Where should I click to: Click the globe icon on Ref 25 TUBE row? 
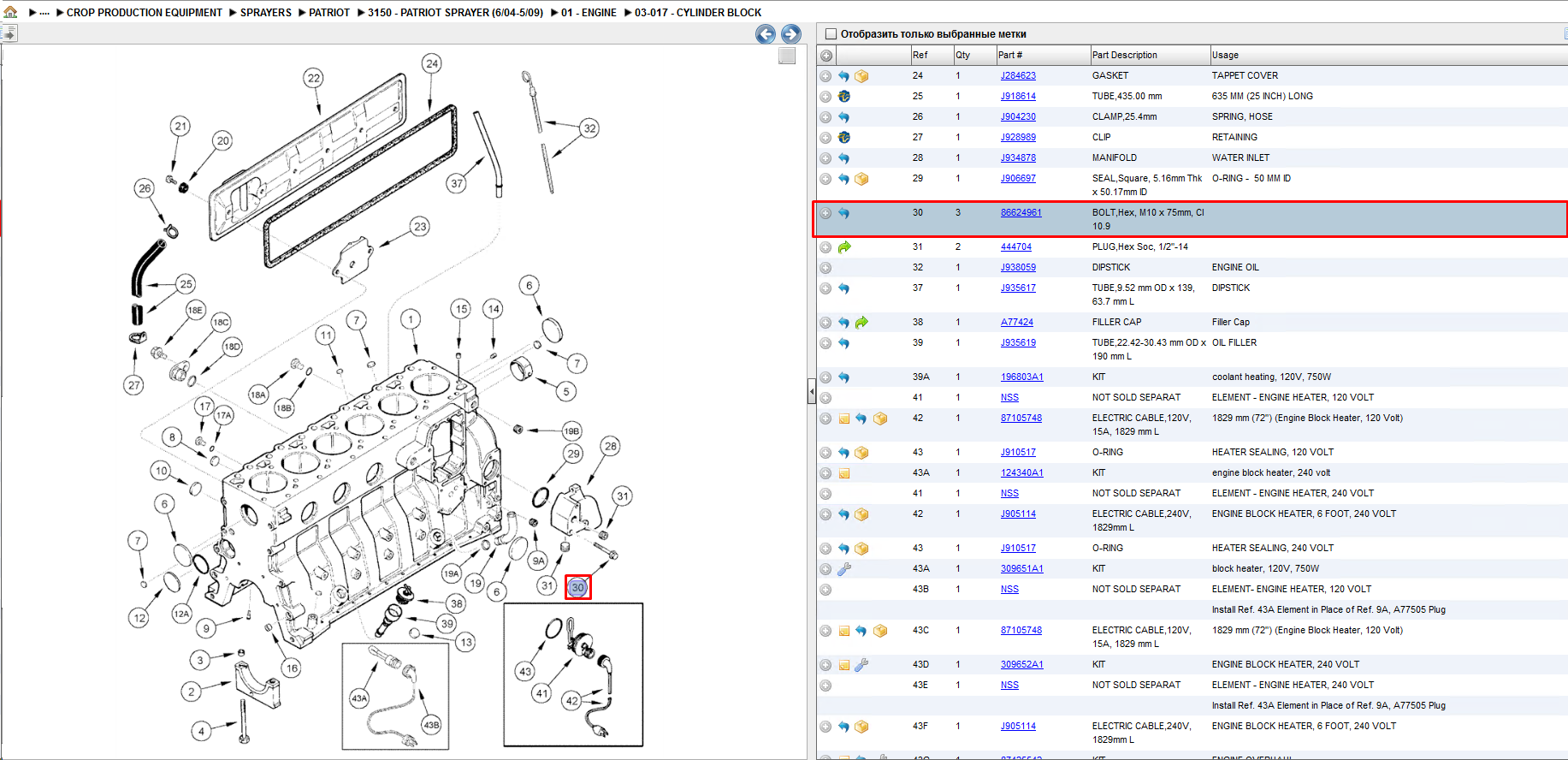pos(844,97)
